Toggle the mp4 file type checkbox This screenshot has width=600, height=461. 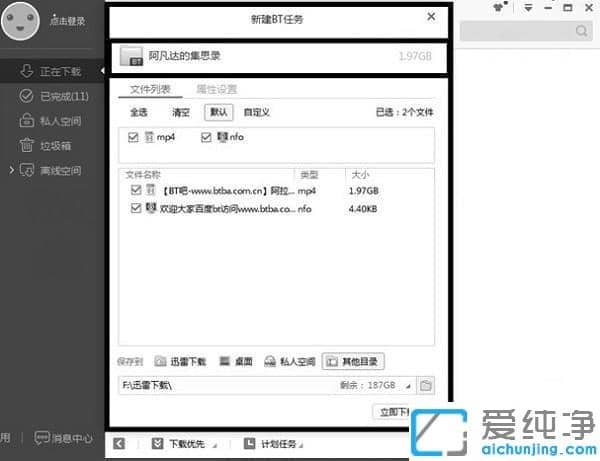133,137
